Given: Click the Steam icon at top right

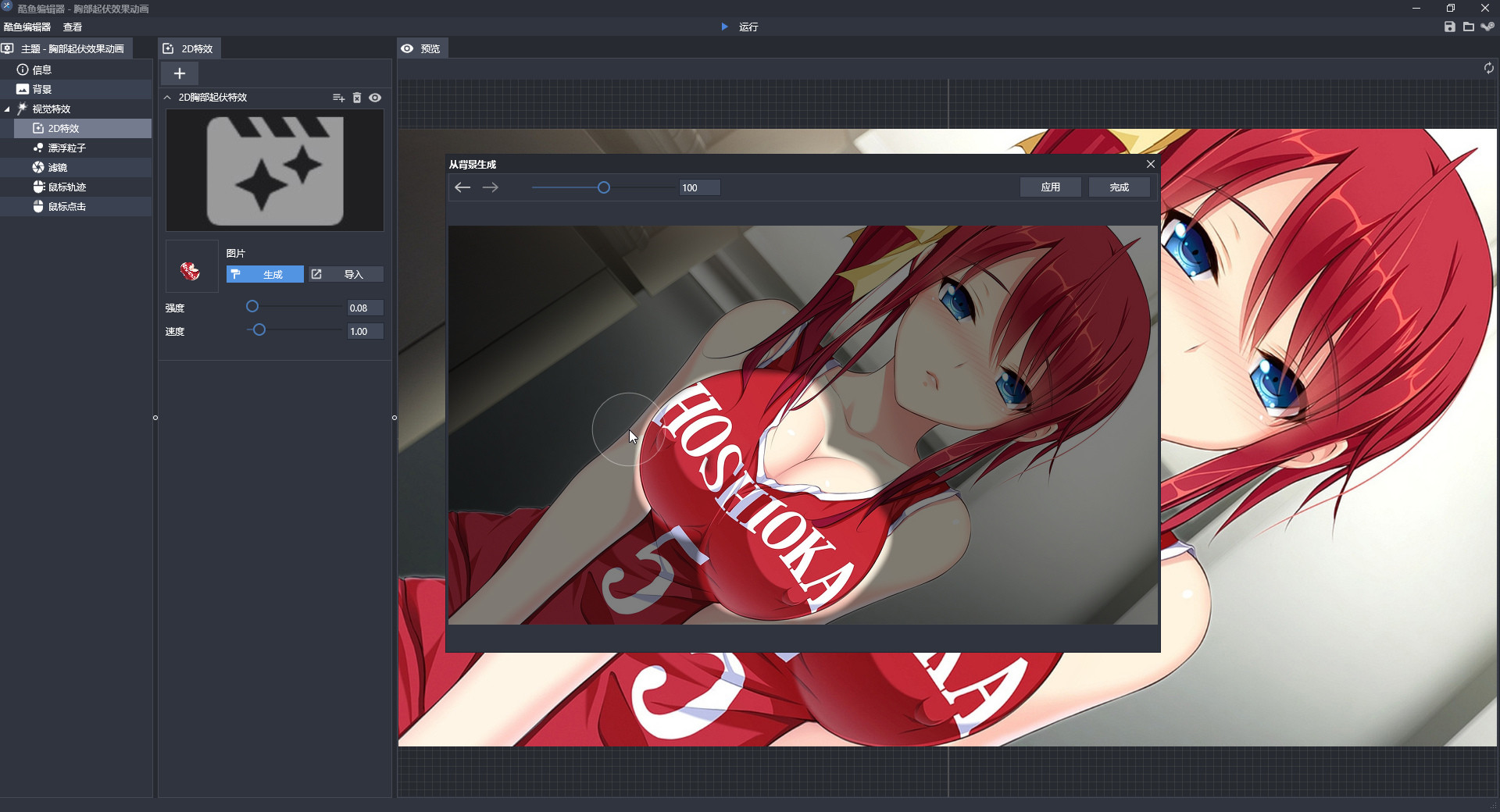Looking at the screenshot, I should pyautogui.click(x=1487, y=27).
